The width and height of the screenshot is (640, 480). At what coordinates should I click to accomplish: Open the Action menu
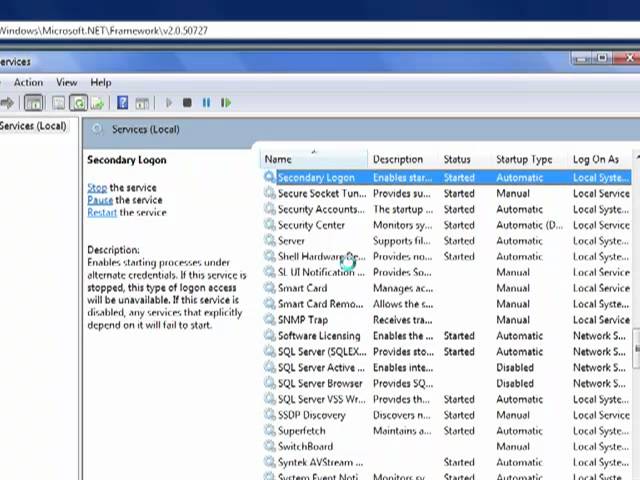[x=28, y=82]
